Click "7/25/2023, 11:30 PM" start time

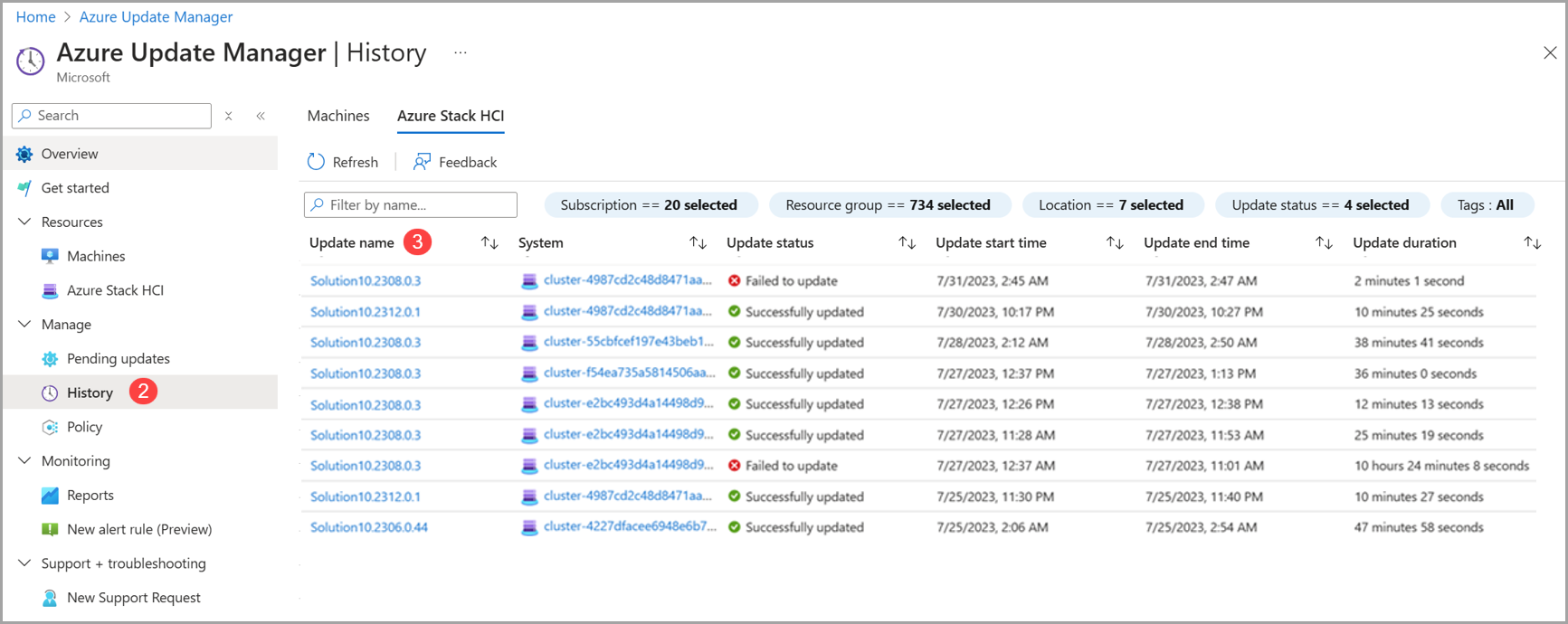(995, 496)
